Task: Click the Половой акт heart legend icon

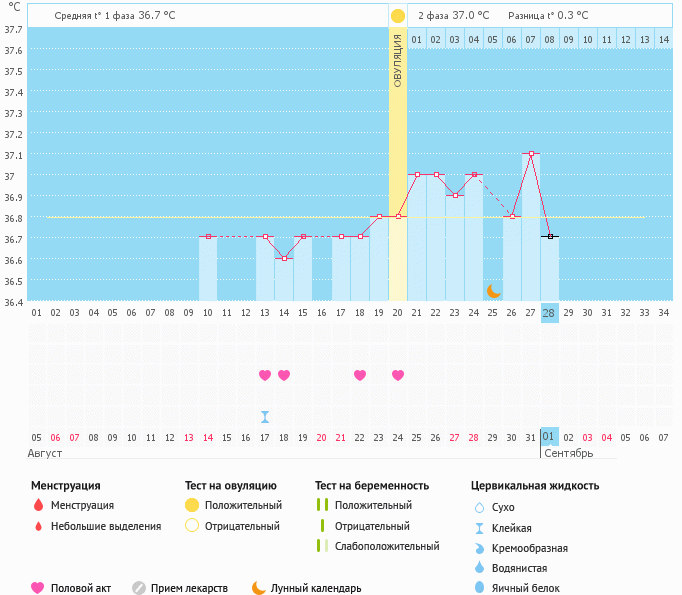Action: coord(38,588)
